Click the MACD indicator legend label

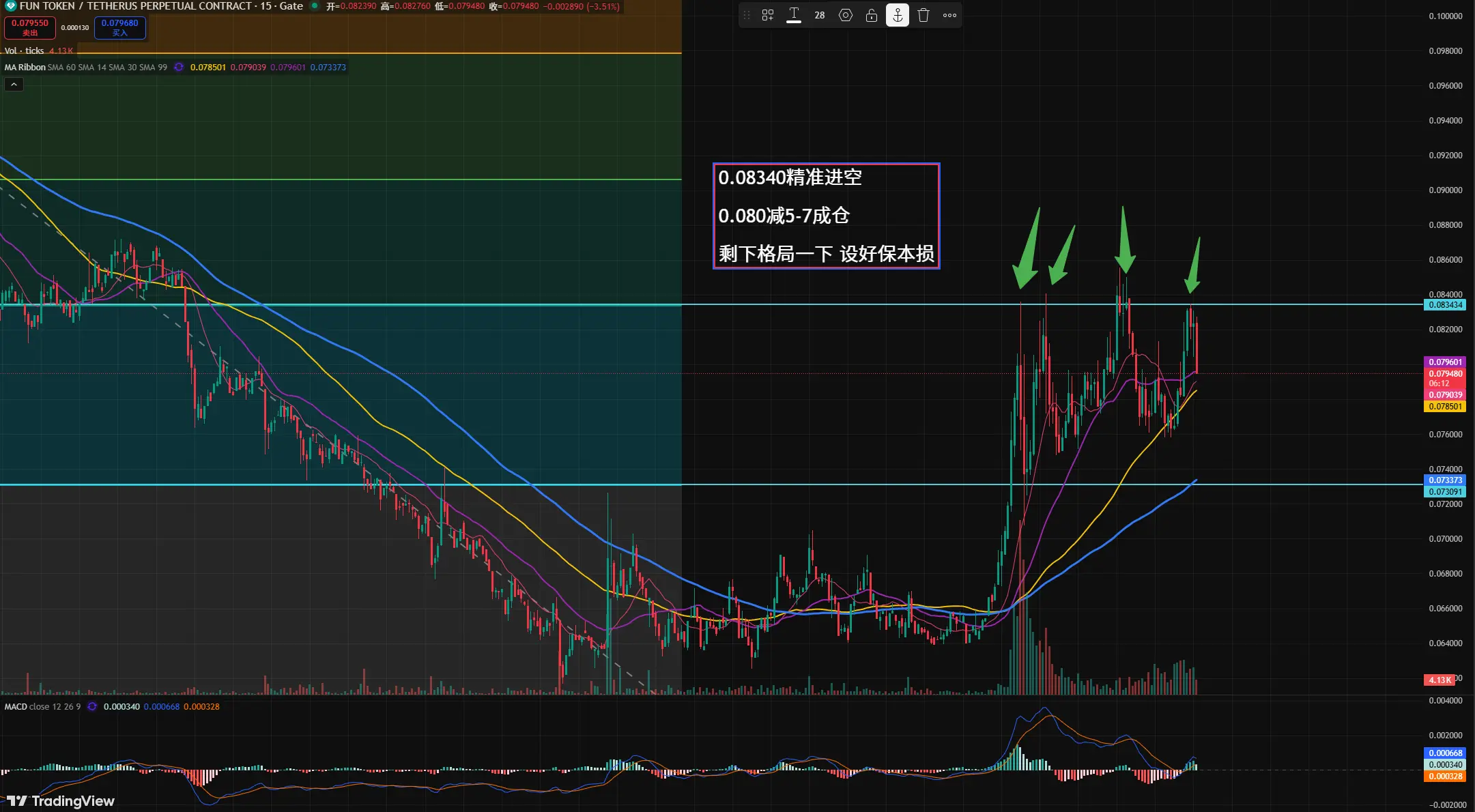coord(16,706)
